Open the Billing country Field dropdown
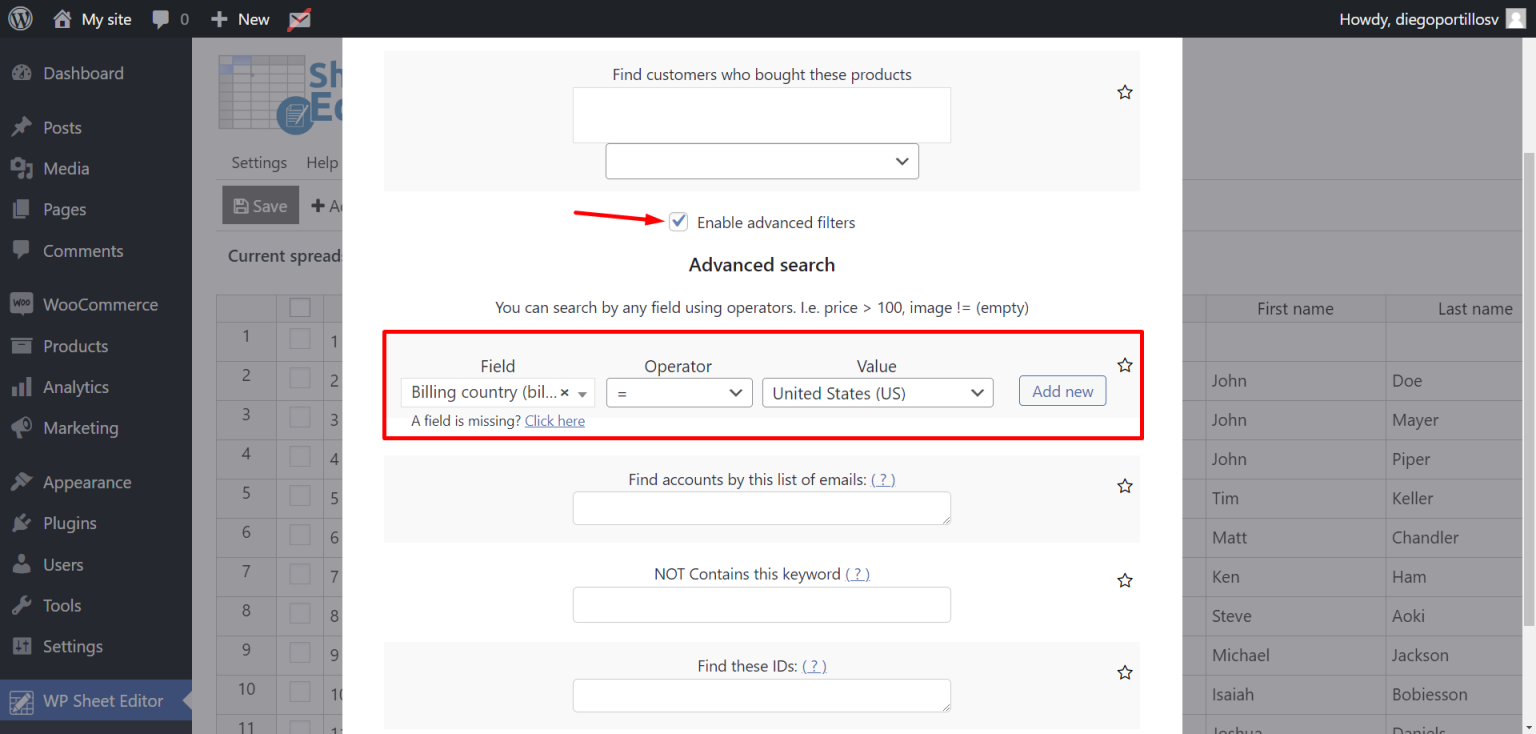Image resolution: width=1536 pixels, height=734 pixels. [497, 393]
